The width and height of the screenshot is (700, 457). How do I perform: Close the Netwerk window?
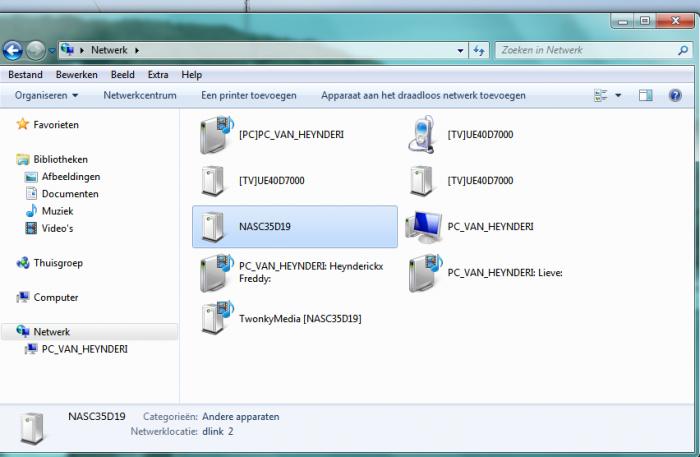click(x=675, y=21)
